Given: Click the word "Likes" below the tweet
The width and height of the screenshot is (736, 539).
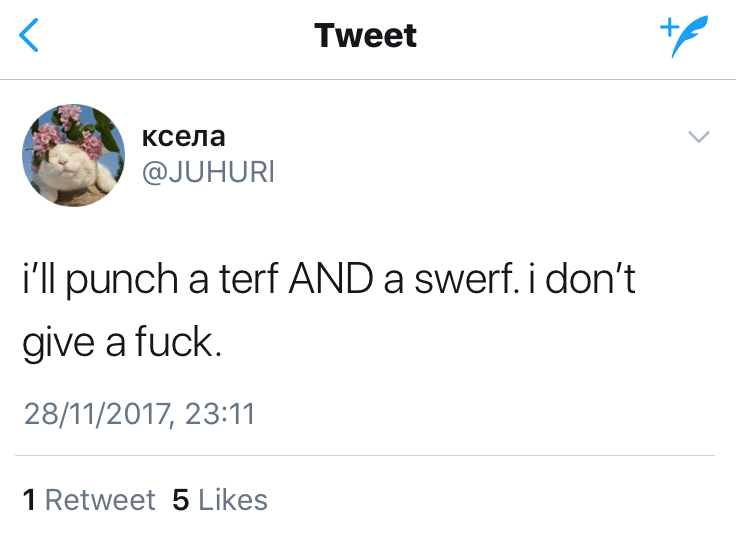Looking at the screenshot, I should pyautogui.click(x=233, y=499).
